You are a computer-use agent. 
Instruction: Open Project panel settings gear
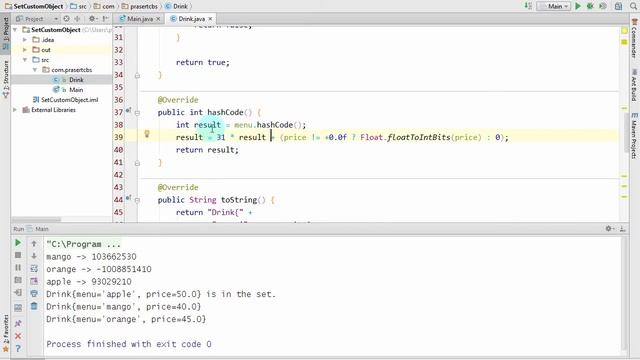click(93, 19)
